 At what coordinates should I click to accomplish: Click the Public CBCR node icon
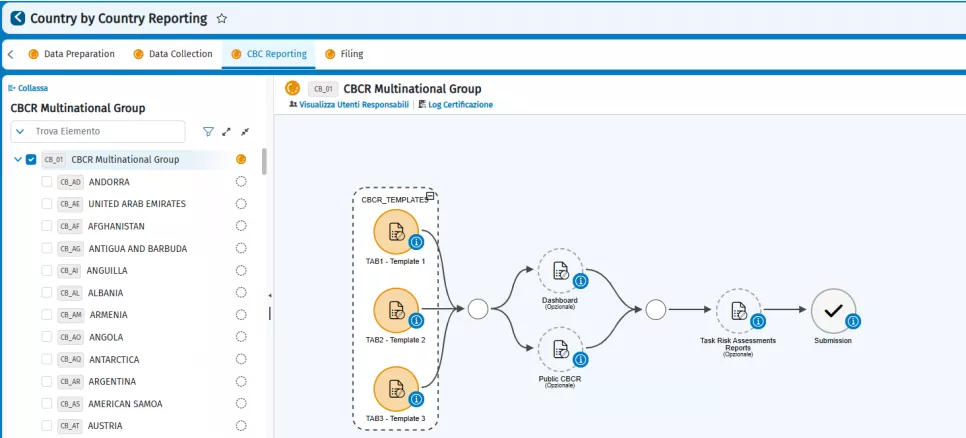(559, 351)
